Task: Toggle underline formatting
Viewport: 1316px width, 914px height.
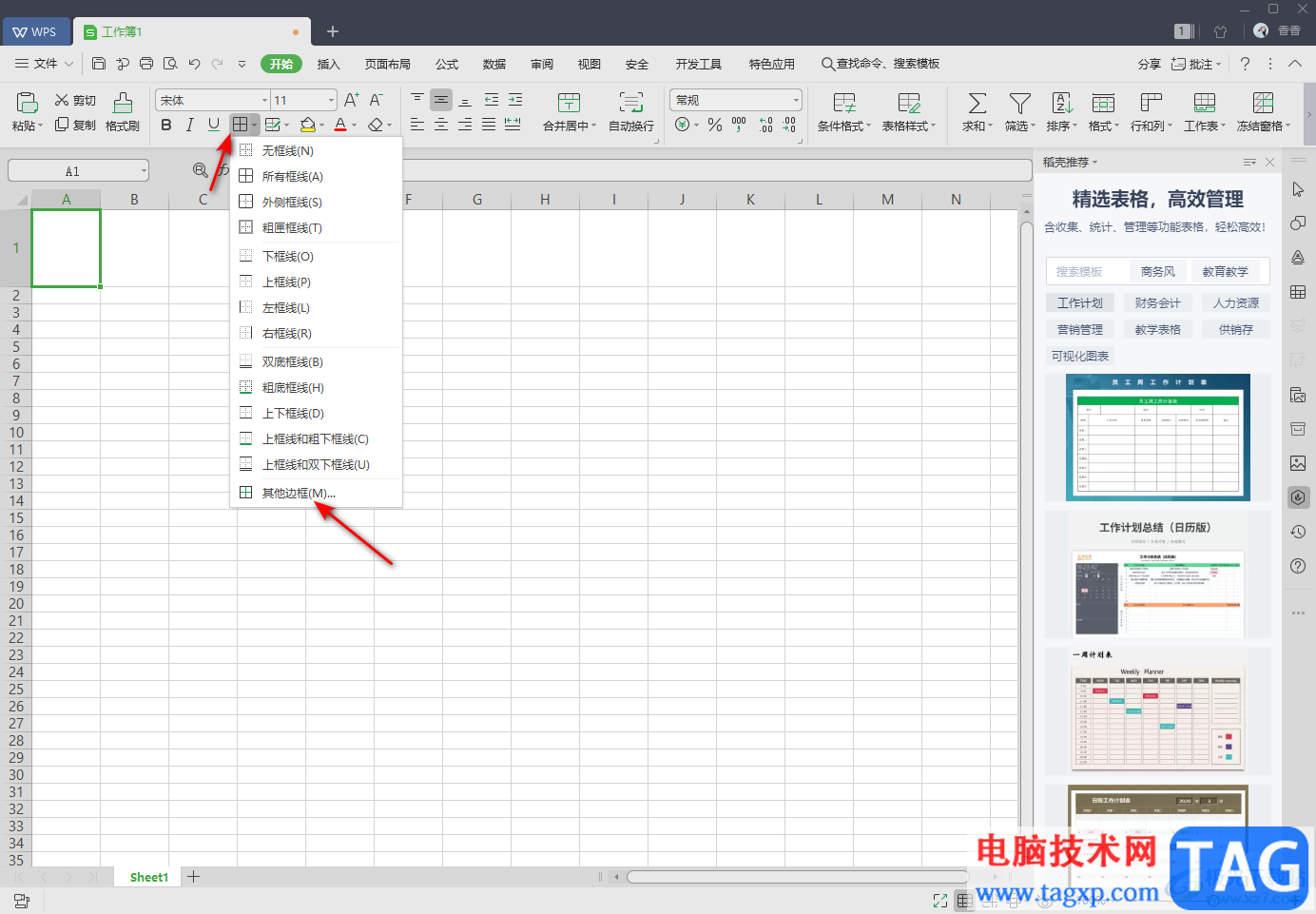Action: [x=214, y=125]
